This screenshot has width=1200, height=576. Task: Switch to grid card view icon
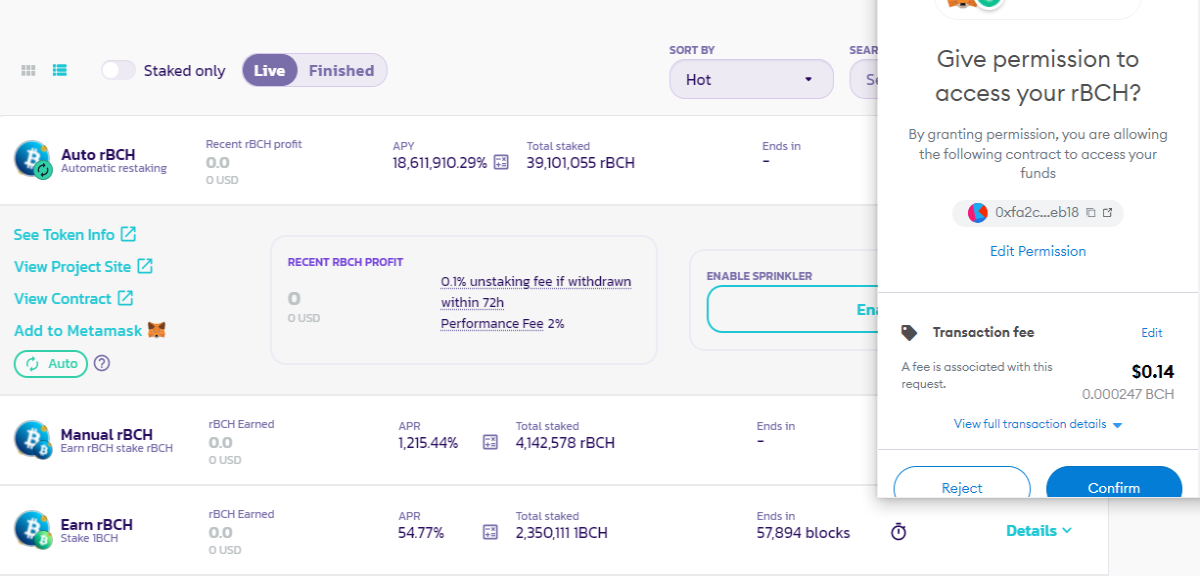point(29,71)
